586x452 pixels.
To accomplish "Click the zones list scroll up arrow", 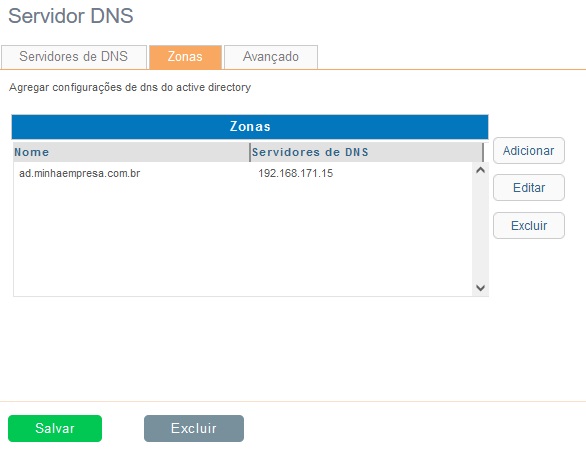I will [481, 170].
